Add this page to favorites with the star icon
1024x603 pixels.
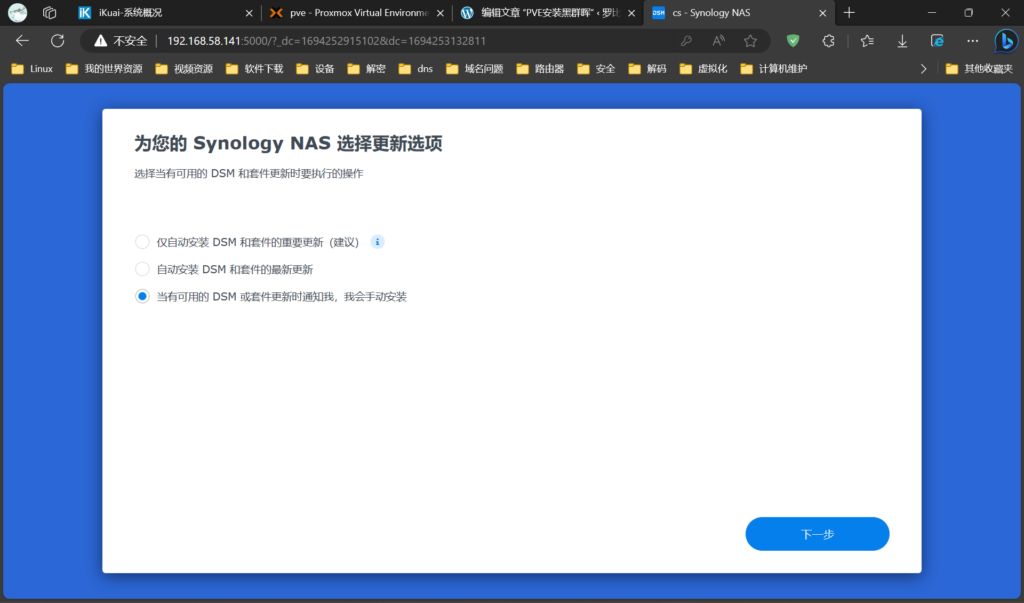pyautogui.click(x=750, y=41)
